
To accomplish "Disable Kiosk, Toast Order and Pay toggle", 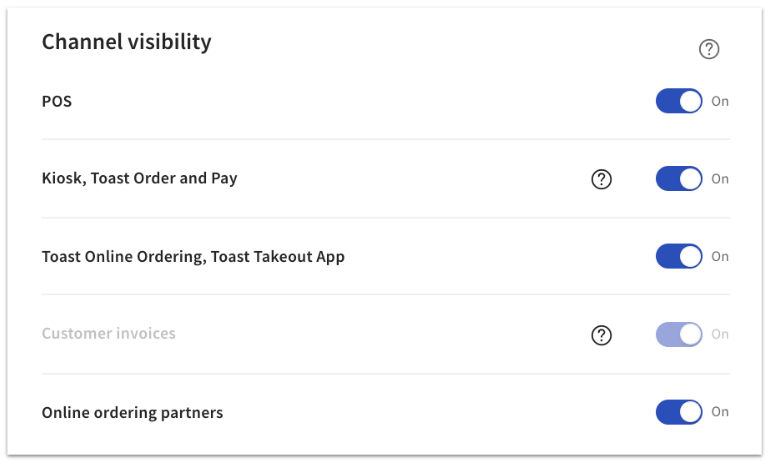I will [x=679, y=179].
